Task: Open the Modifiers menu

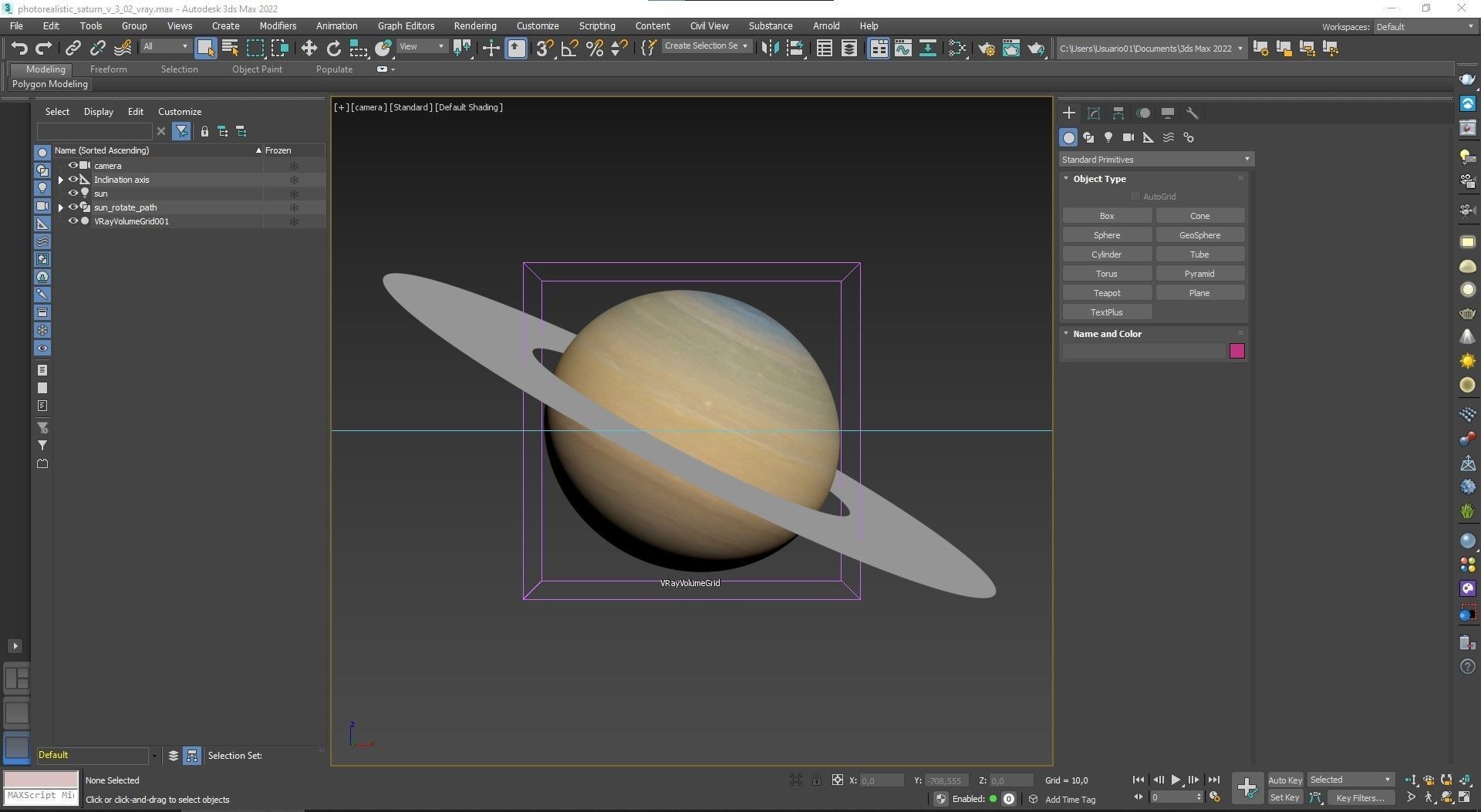Action: point(278,26)
